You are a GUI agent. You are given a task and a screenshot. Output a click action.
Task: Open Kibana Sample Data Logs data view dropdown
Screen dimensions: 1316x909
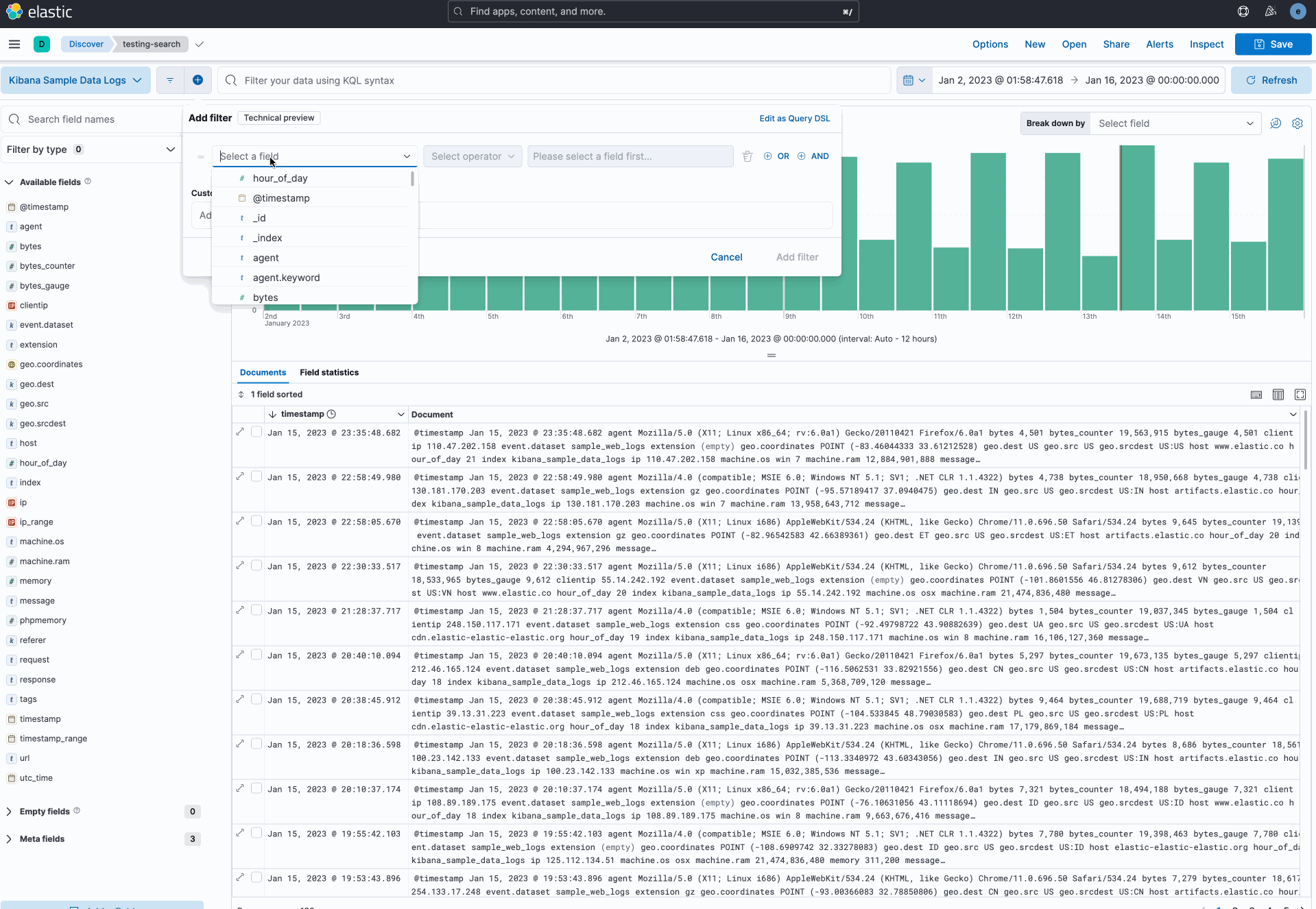(75, 80)
